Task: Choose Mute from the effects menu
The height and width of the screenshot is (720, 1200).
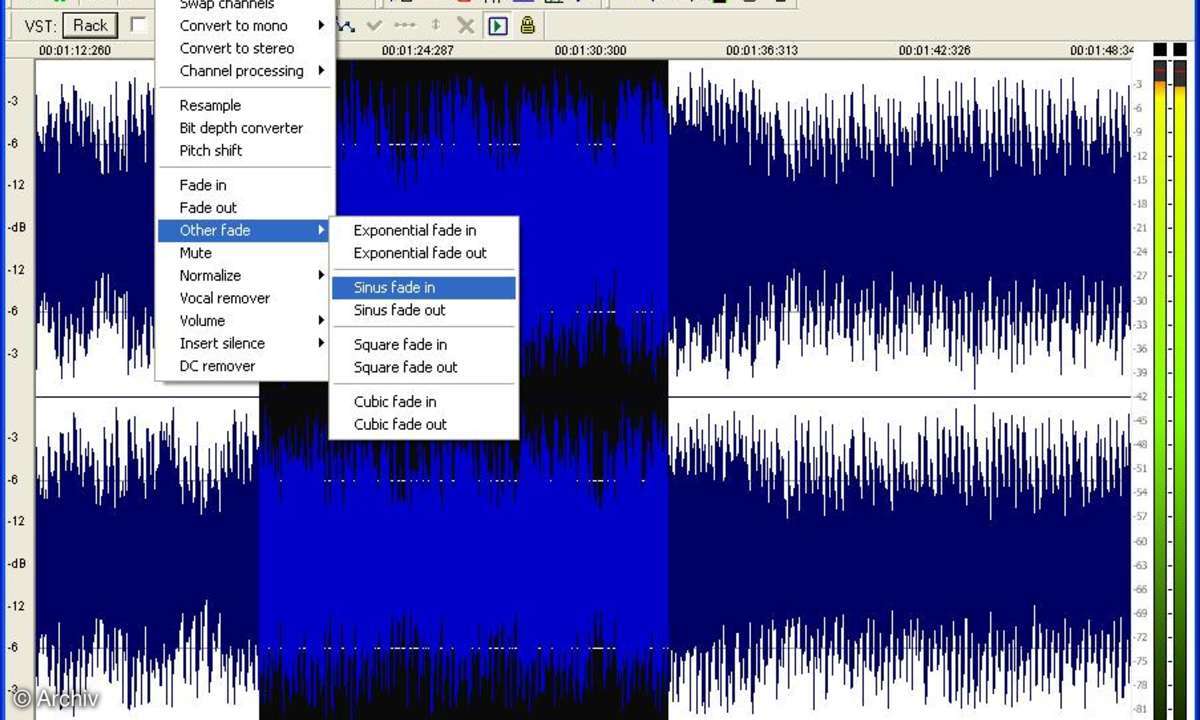Action: [x=243, y=253]
